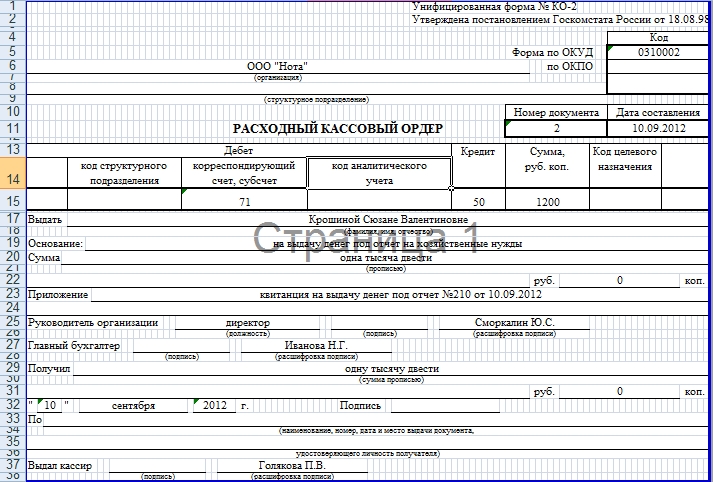Click the 'по ОКПО' label
This screenshot has height=482, width=713.
click(x=570, y=66)
